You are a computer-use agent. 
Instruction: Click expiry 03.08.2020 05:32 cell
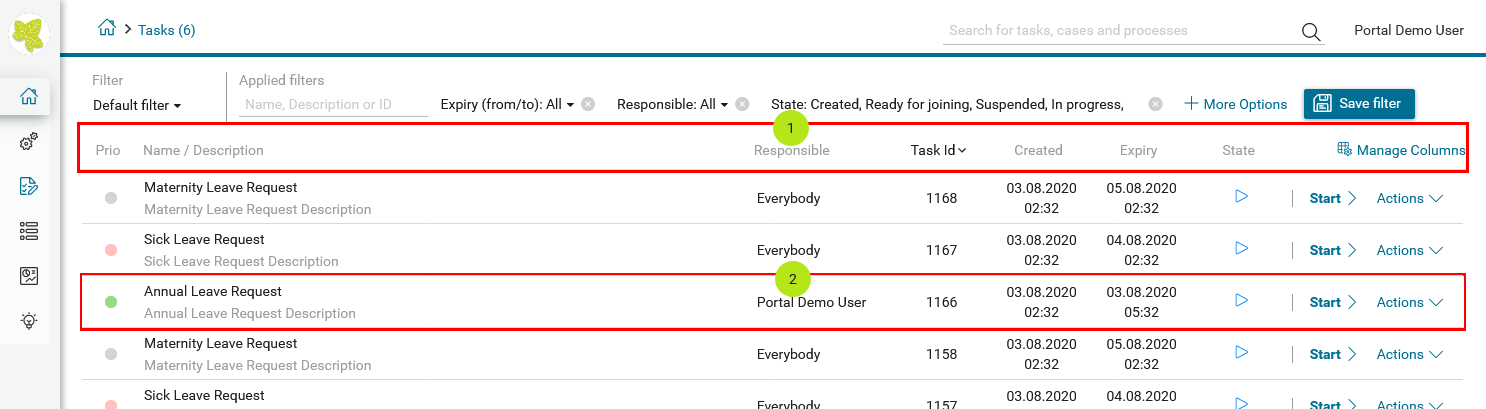click(x=1141, y=302)
